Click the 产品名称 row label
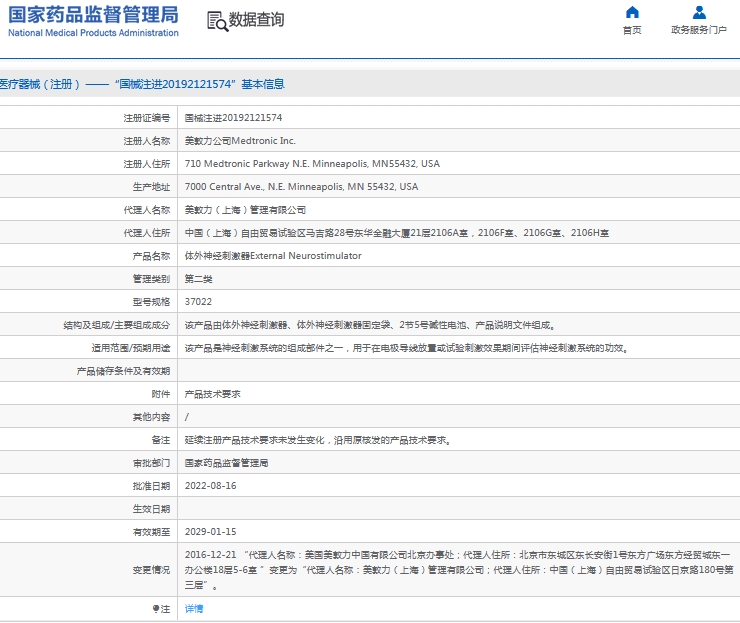Screen dimensions: 740x623 (x=151, y=256)
